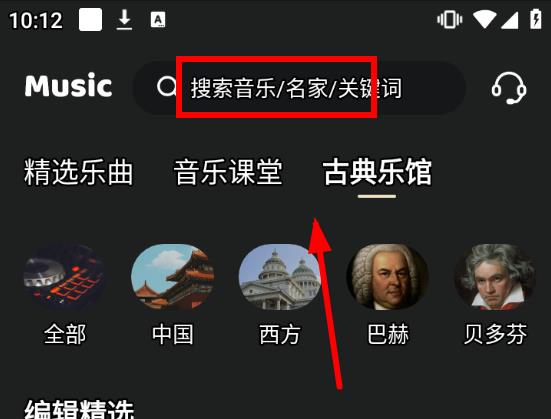Image resolution: width=551 pixels, height=419 pixels.
Task: Open the 西方 domed building category image
Action: pyautogui.click(x=280, y=277)
